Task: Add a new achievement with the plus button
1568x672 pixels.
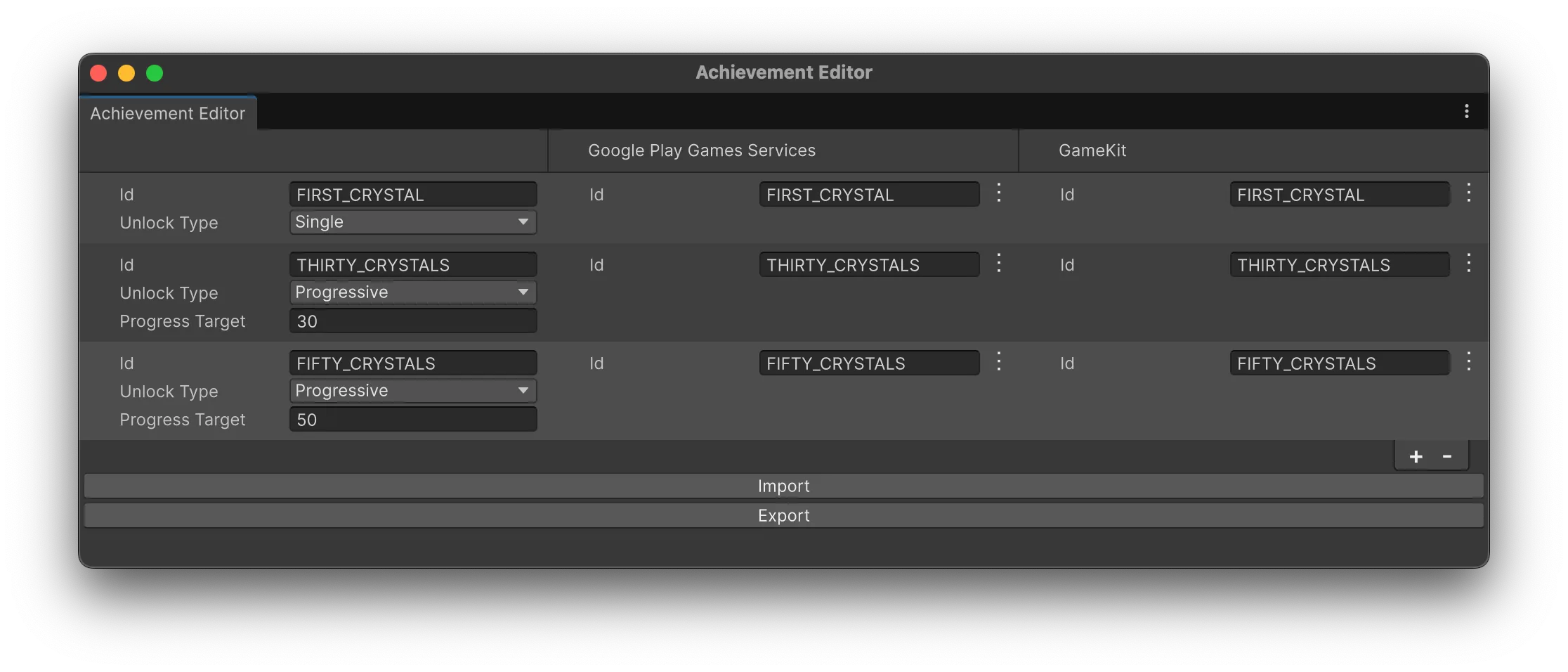Action: point(1416,455)
